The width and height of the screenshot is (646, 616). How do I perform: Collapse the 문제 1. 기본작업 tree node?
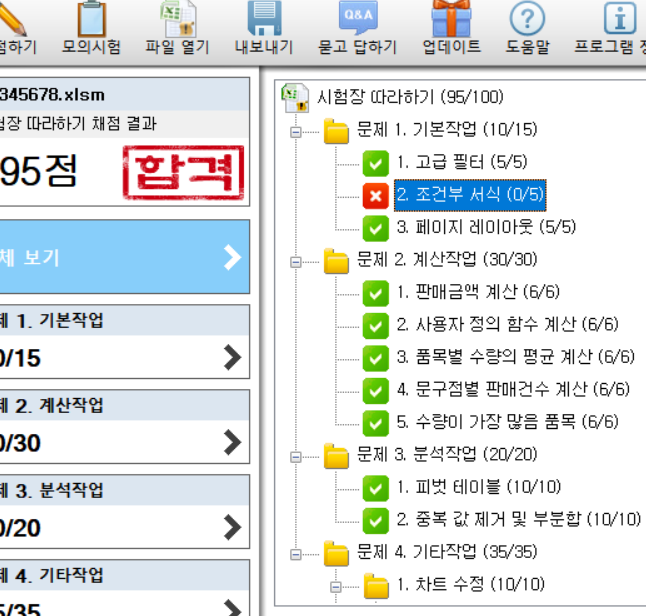295,130
